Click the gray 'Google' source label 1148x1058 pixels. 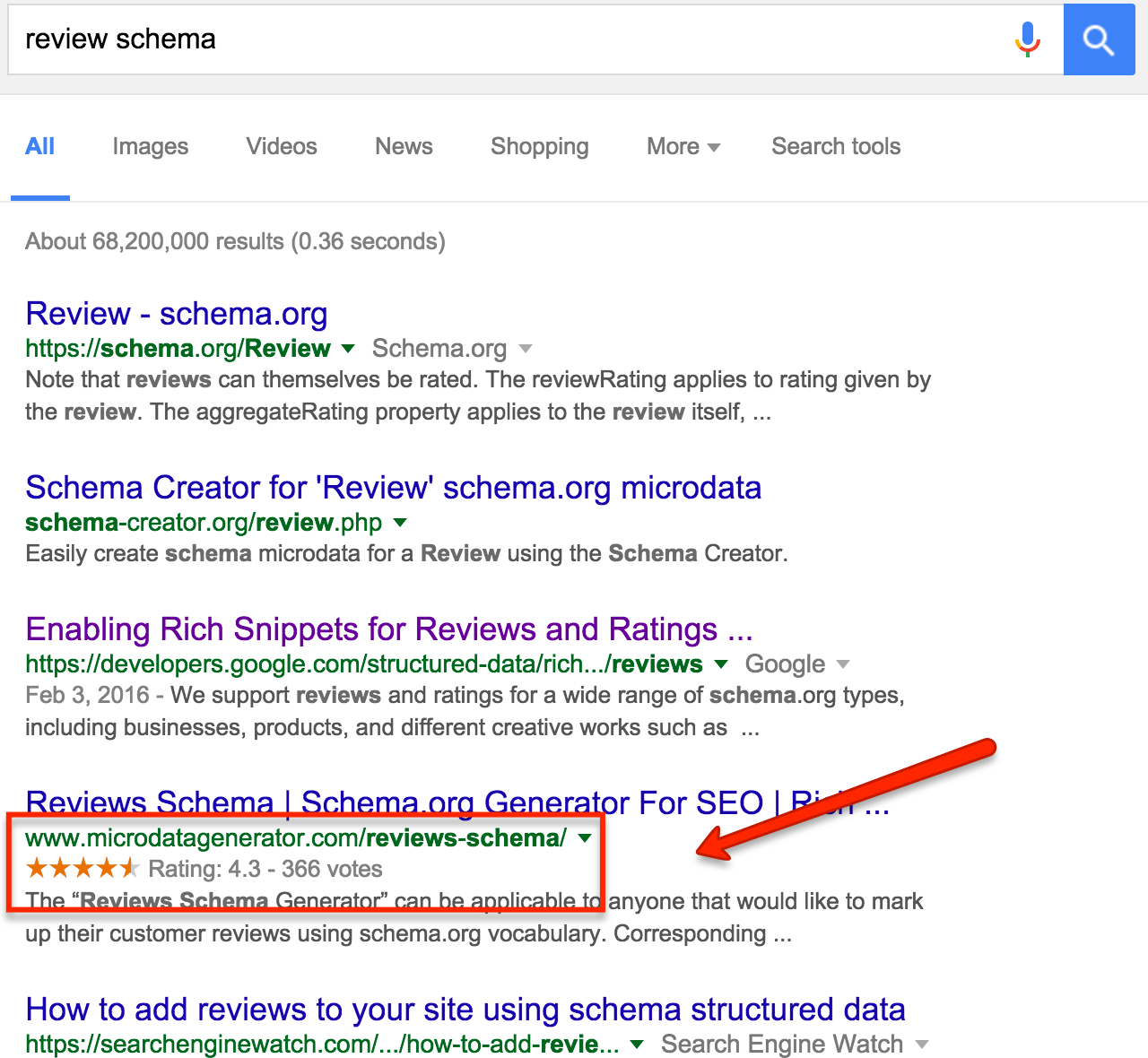(785, 663)
